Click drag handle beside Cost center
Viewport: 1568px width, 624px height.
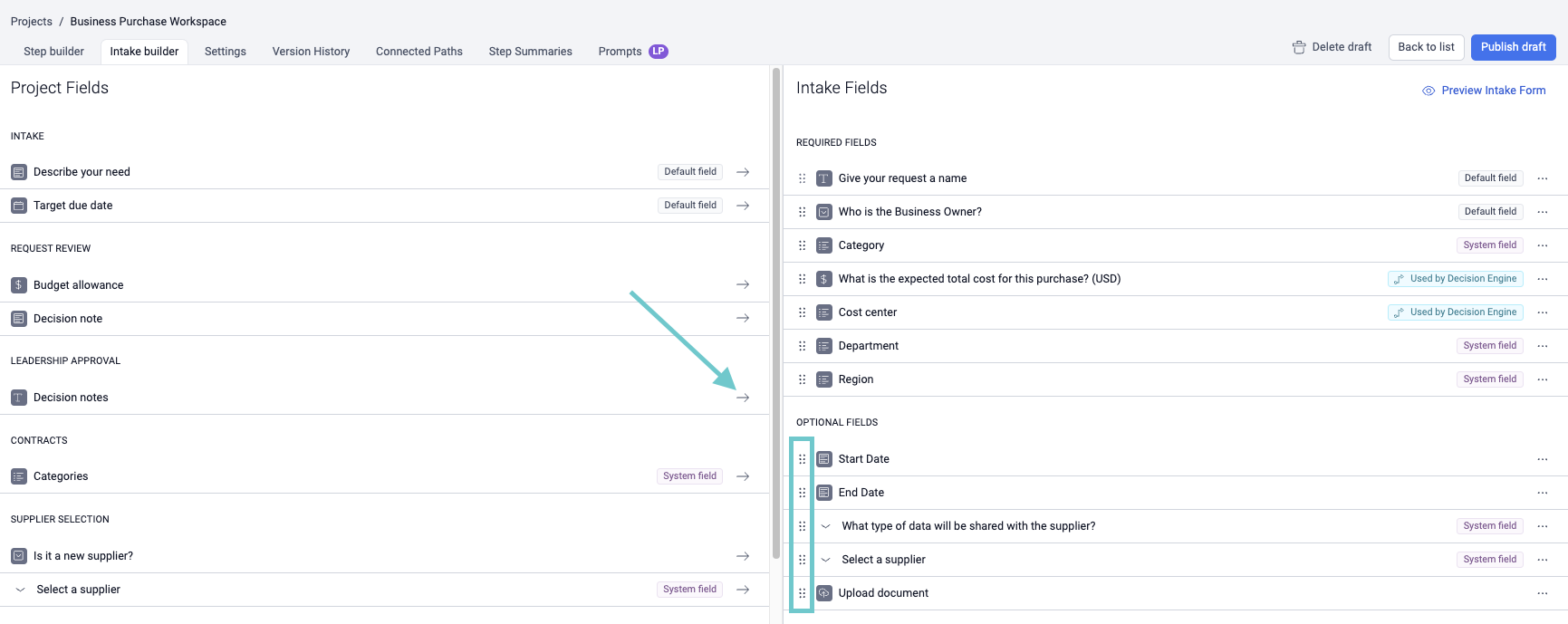coord(802,312)
